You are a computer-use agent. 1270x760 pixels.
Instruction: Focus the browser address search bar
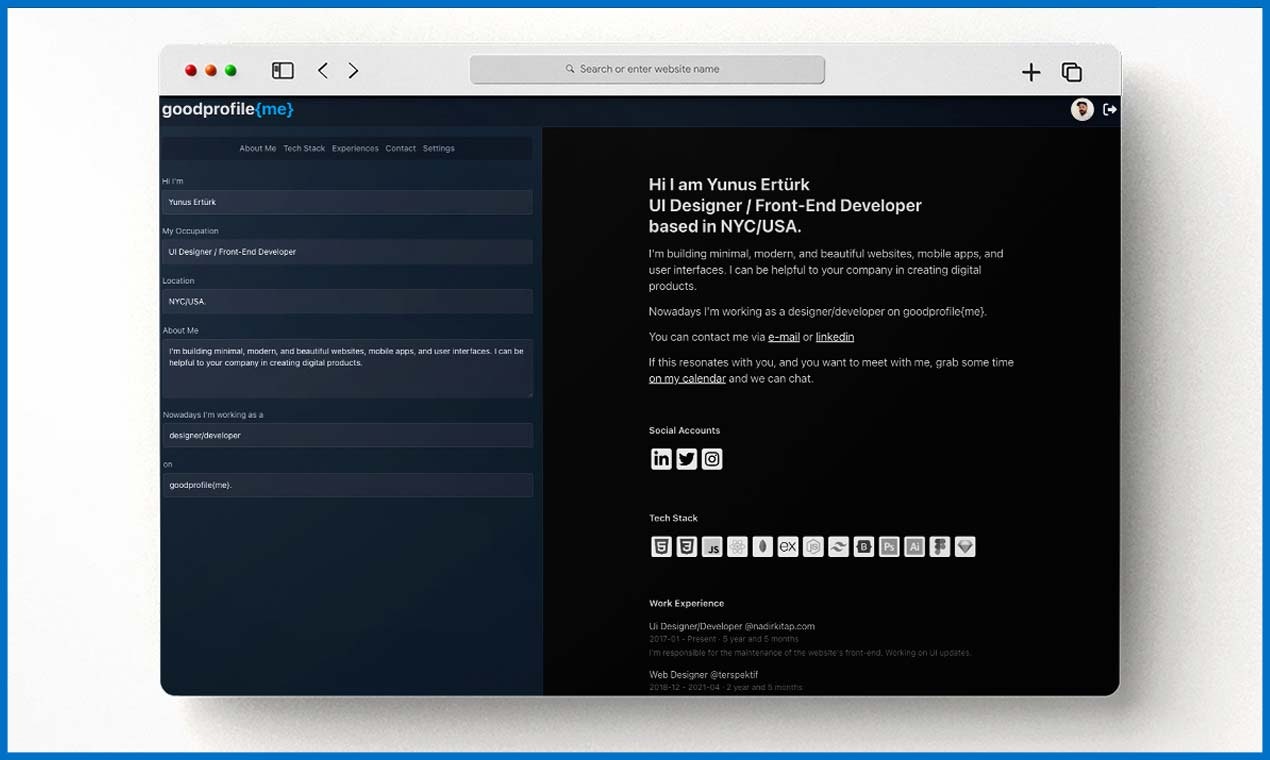pos(647,69)
